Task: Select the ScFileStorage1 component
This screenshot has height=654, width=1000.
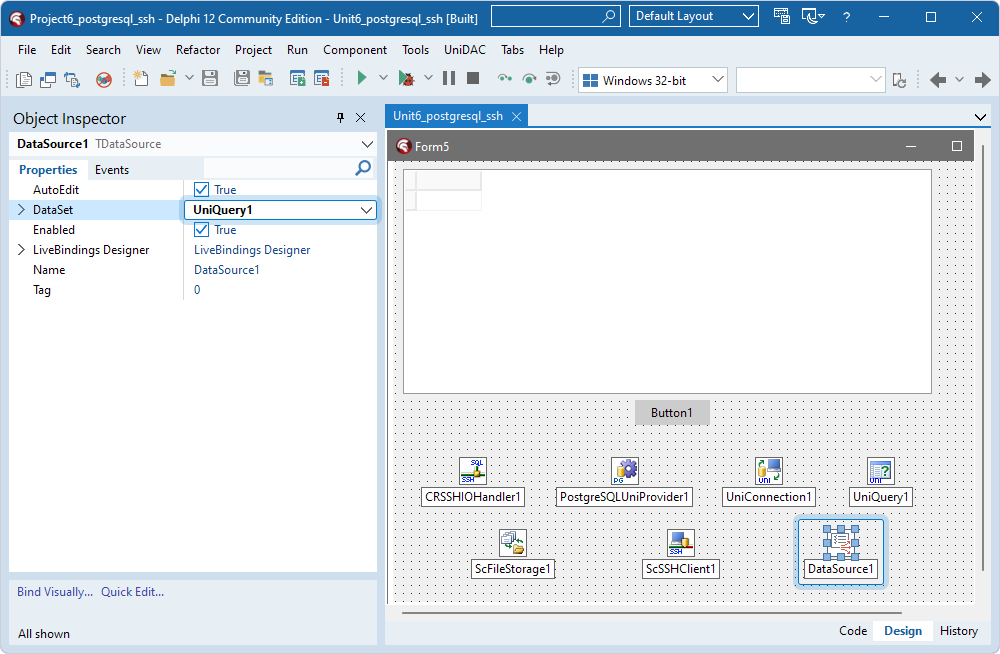Action: pos(512,542)
